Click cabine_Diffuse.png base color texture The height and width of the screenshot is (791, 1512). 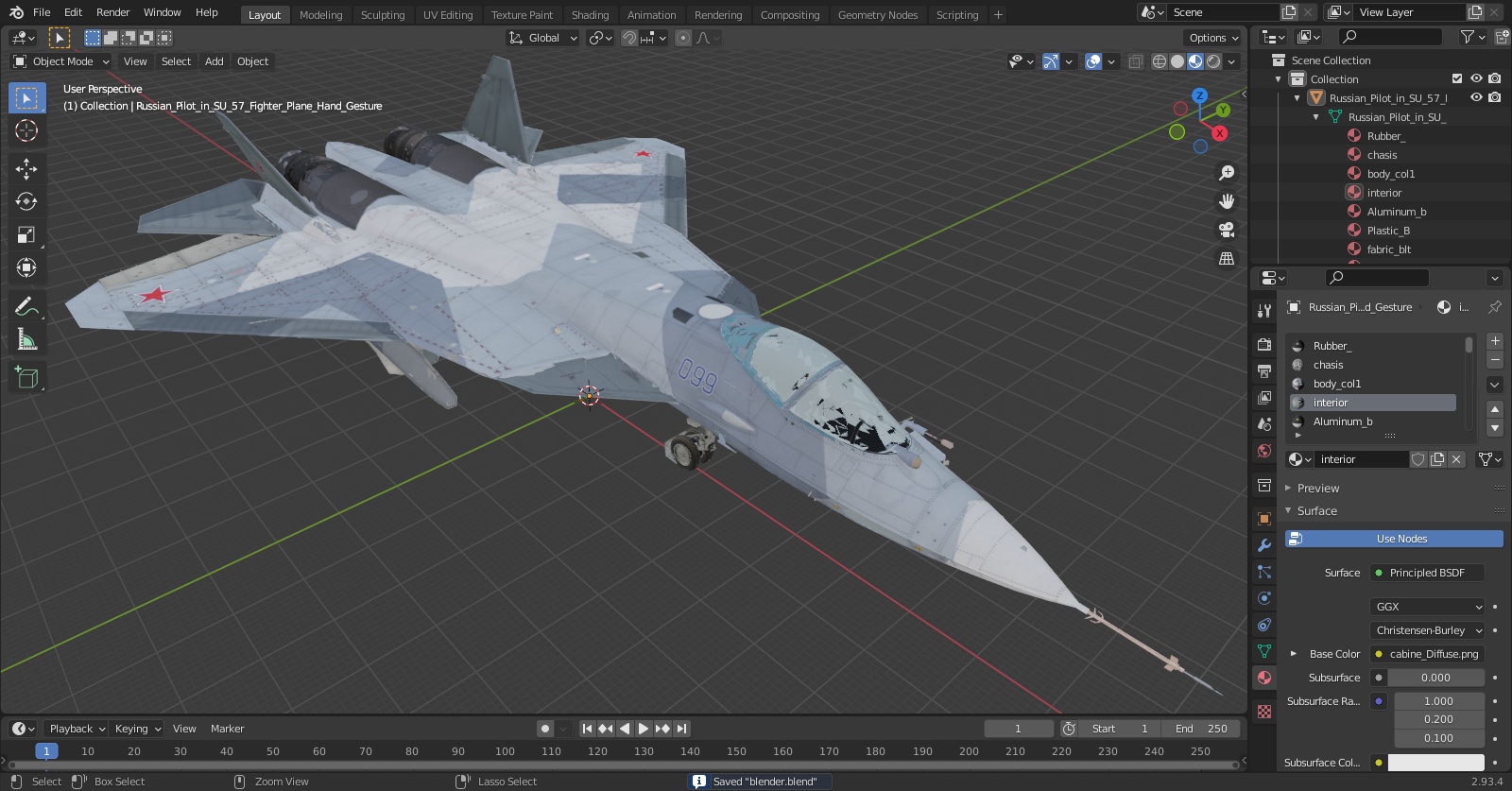tap(1428, 654)
